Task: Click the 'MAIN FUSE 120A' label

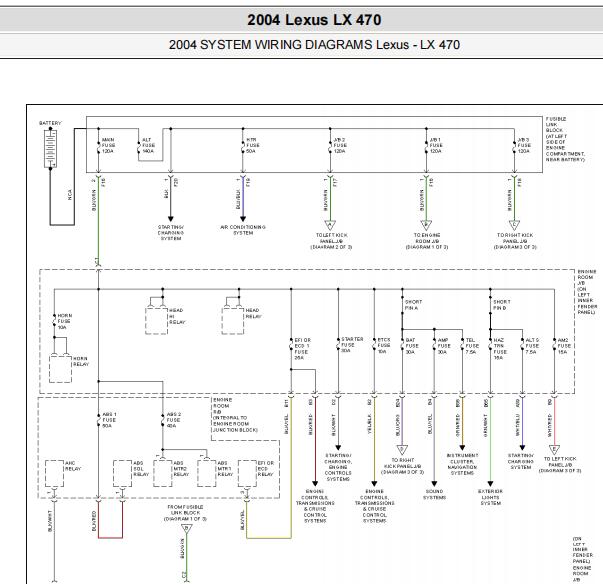Action: (x=108, y=145)
